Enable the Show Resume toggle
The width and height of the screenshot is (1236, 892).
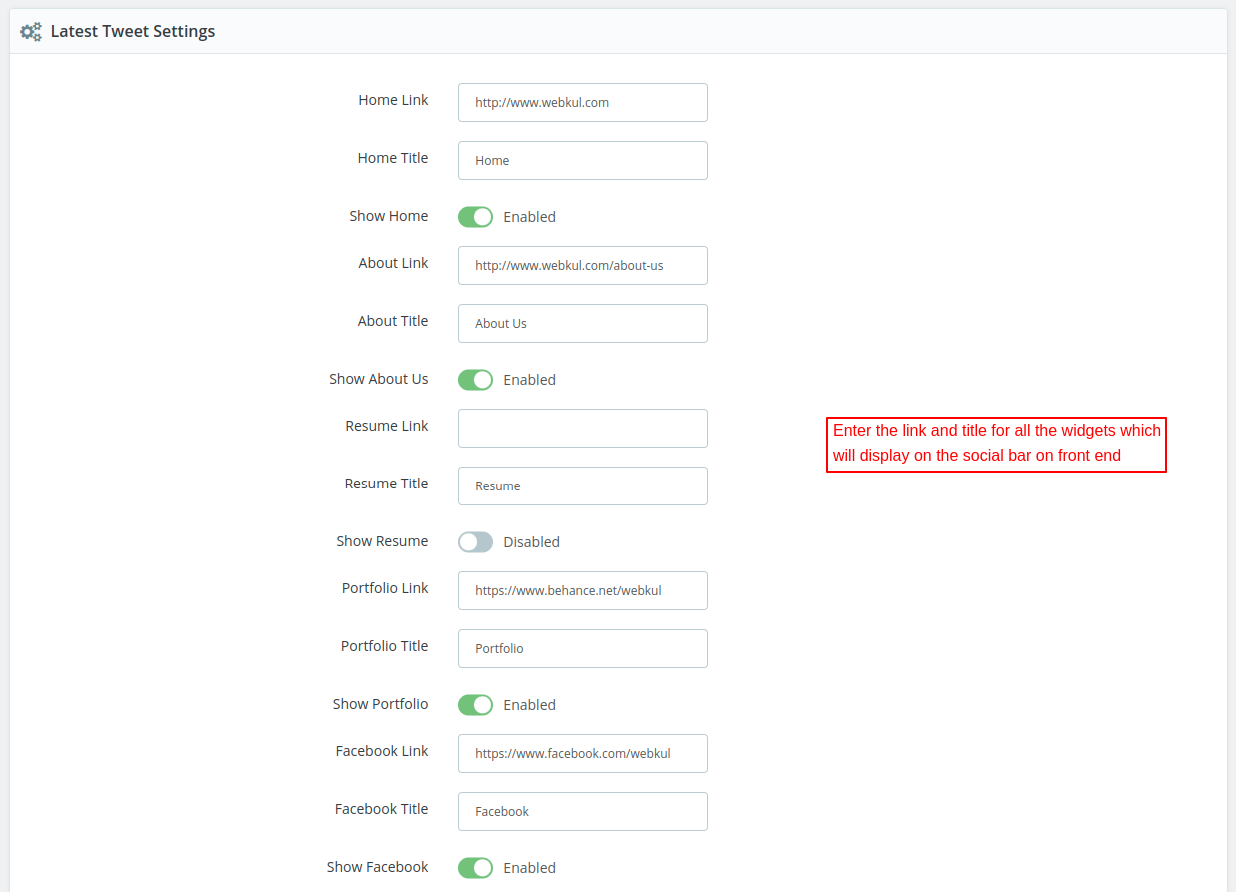(x=476, y=542)
